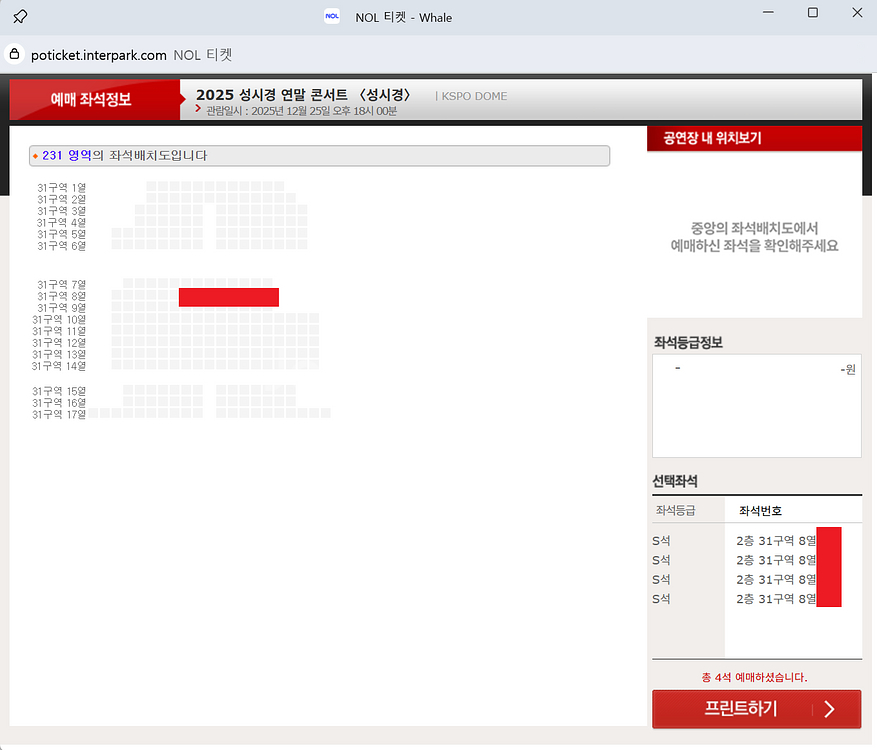Click the red booked seats in row 8
Viewport: 877px width, 750px height.
tap(228, 297)
